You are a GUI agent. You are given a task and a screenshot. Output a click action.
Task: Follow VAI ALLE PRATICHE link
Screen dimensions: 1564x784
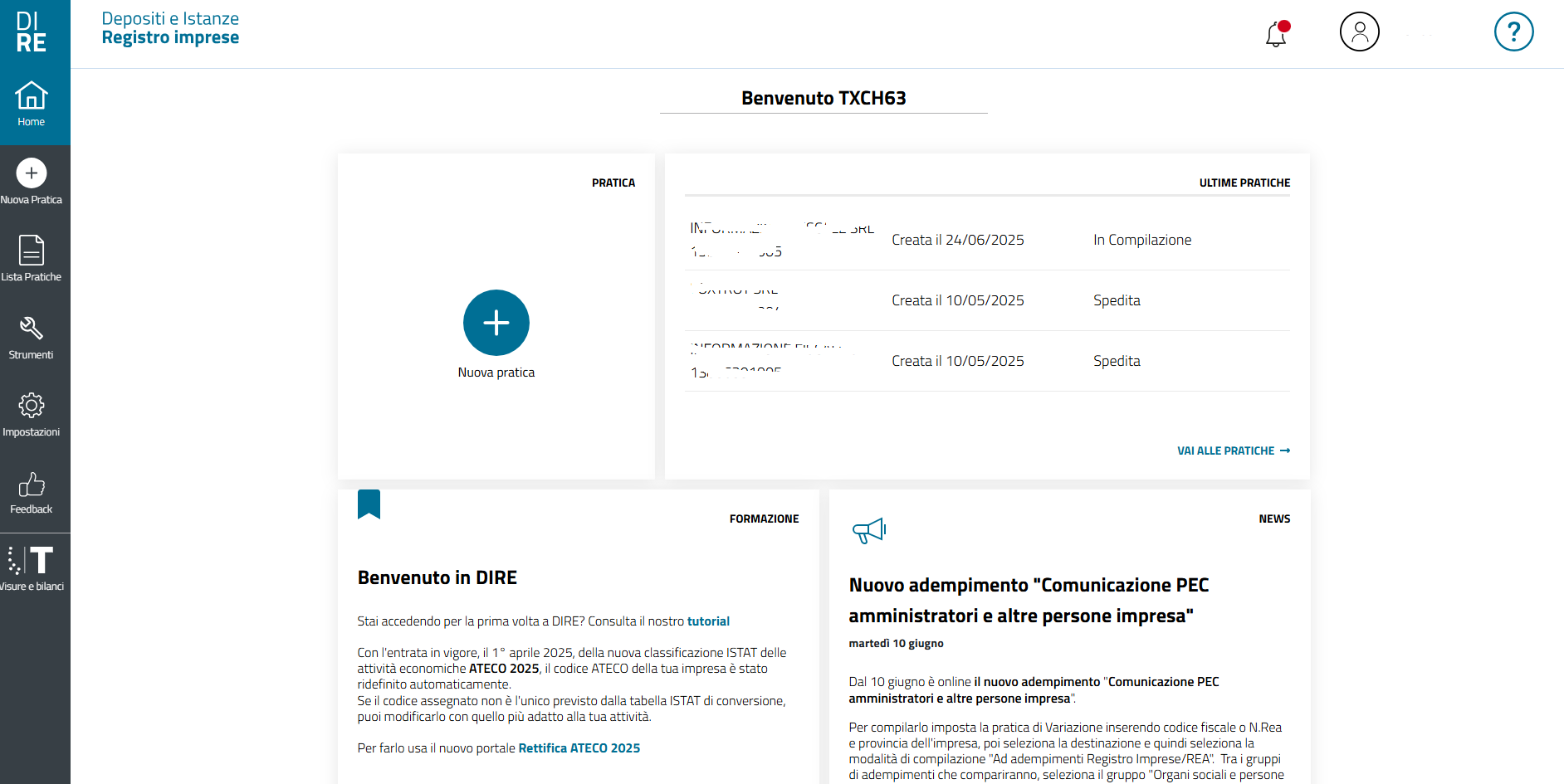pos(1234,450)
